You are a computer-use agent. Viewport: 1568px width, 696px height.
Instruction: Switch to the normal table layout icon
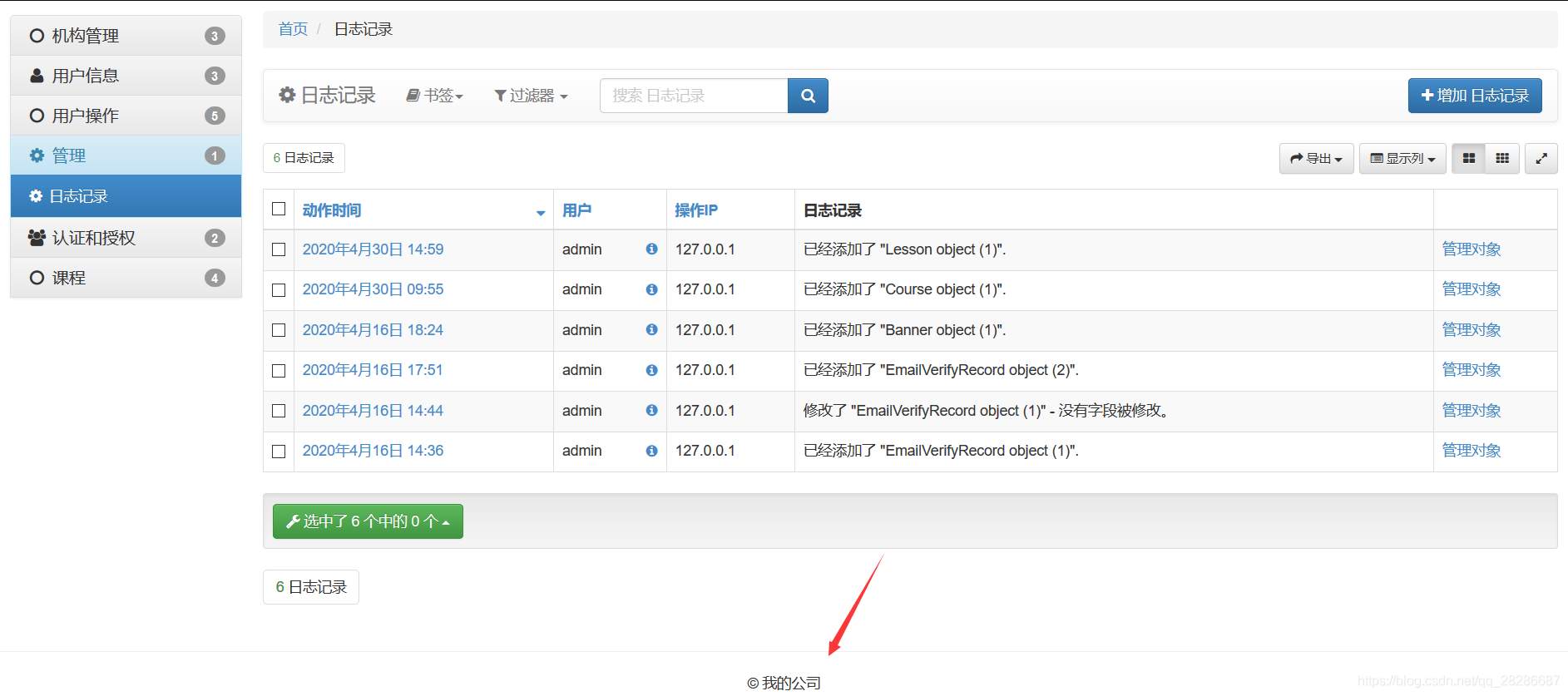pos(1469,158)
